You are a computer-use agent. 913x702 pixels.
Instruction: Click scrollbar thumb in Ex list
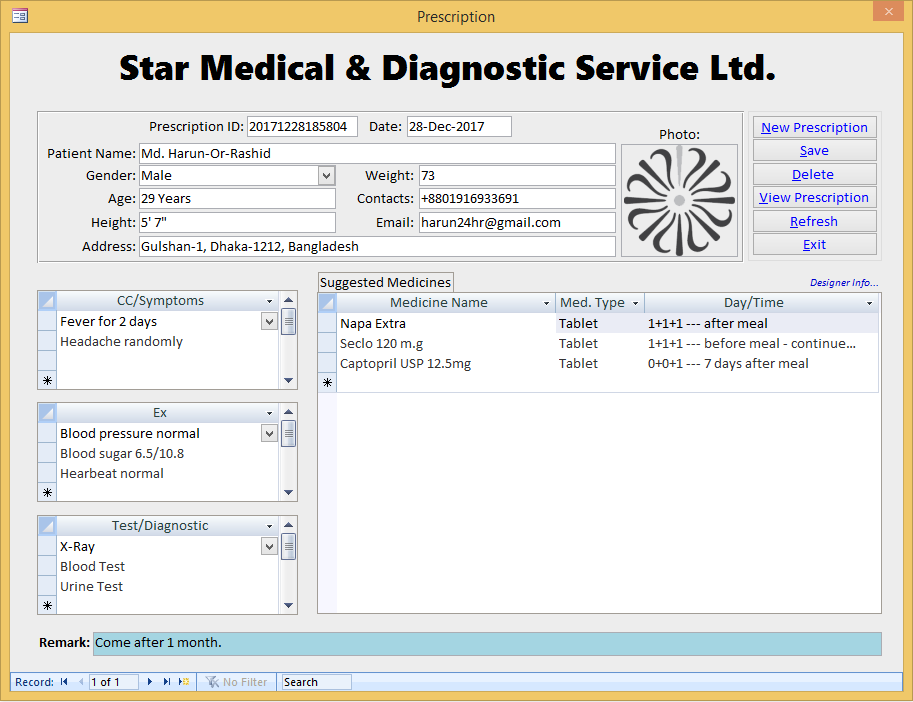pos(288,434)
